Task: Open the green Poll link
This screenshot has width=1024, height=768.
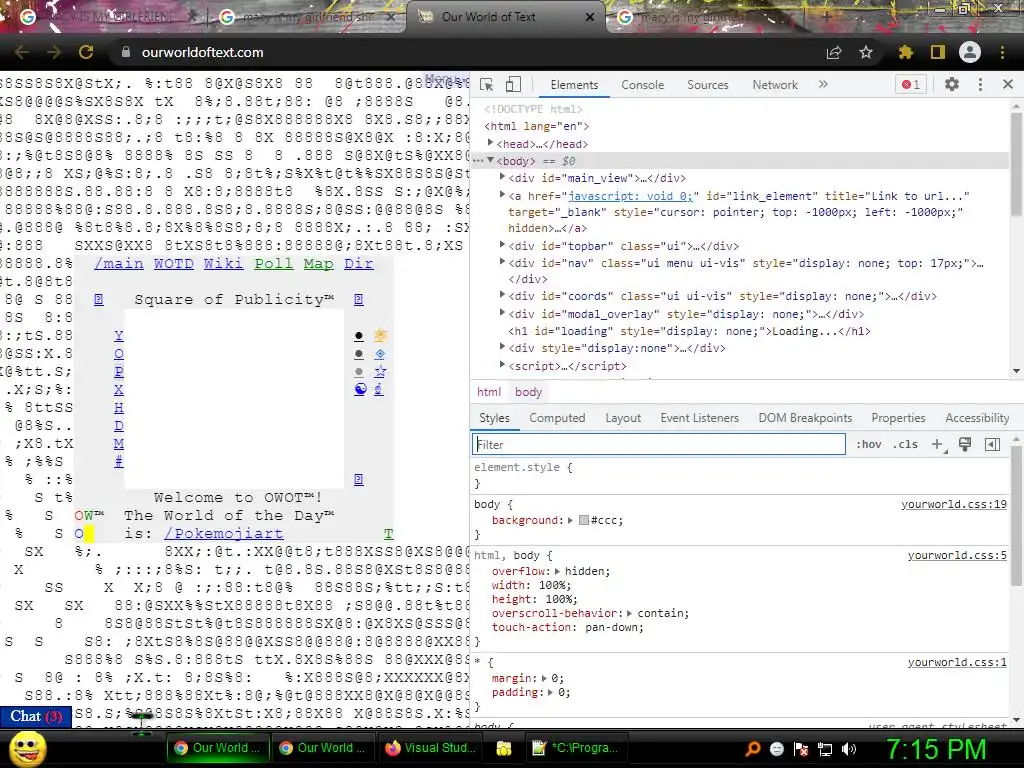Action: pos(274,264)
